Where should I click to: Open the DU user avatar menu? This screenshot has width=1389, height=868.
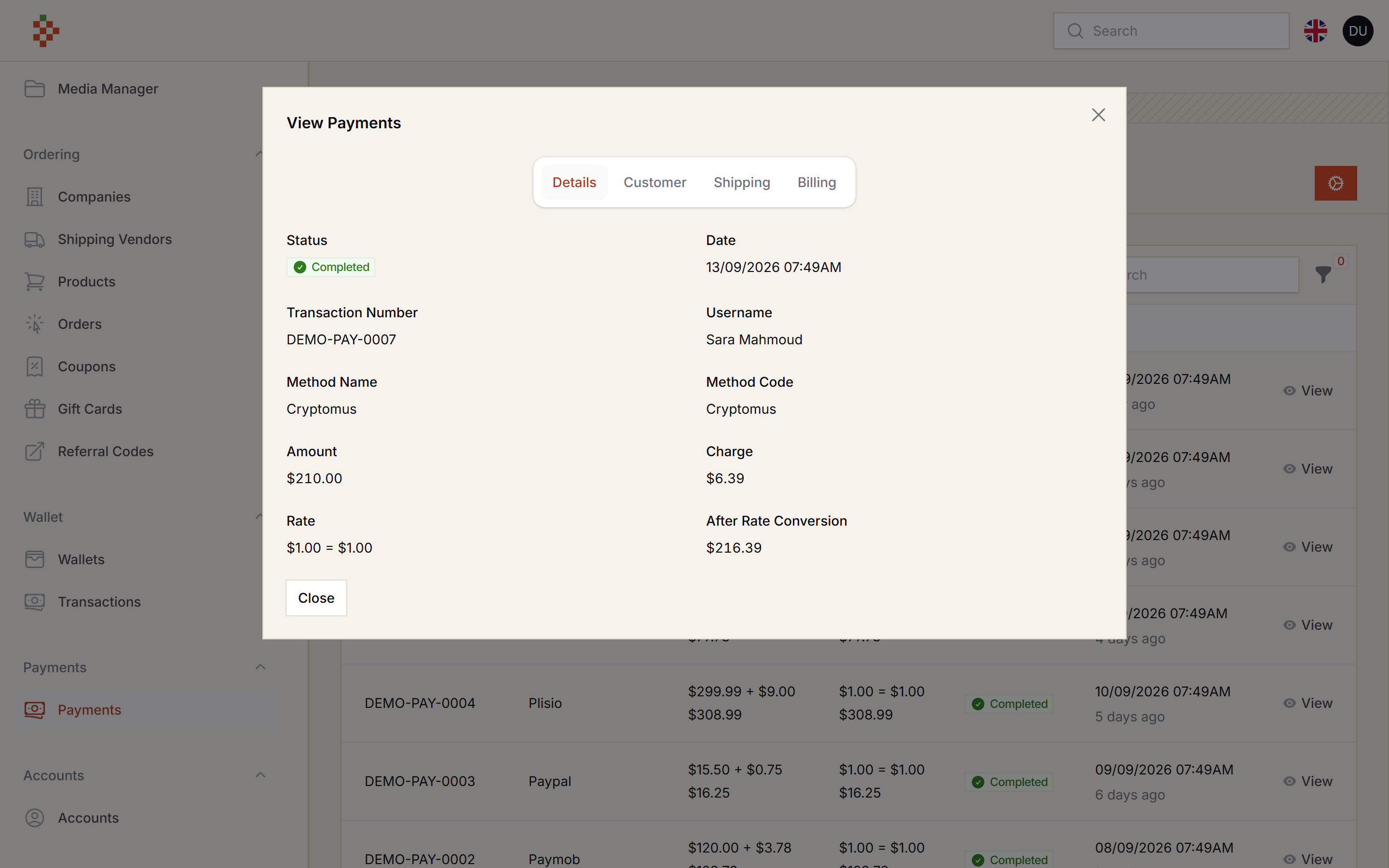point(1358,31)
